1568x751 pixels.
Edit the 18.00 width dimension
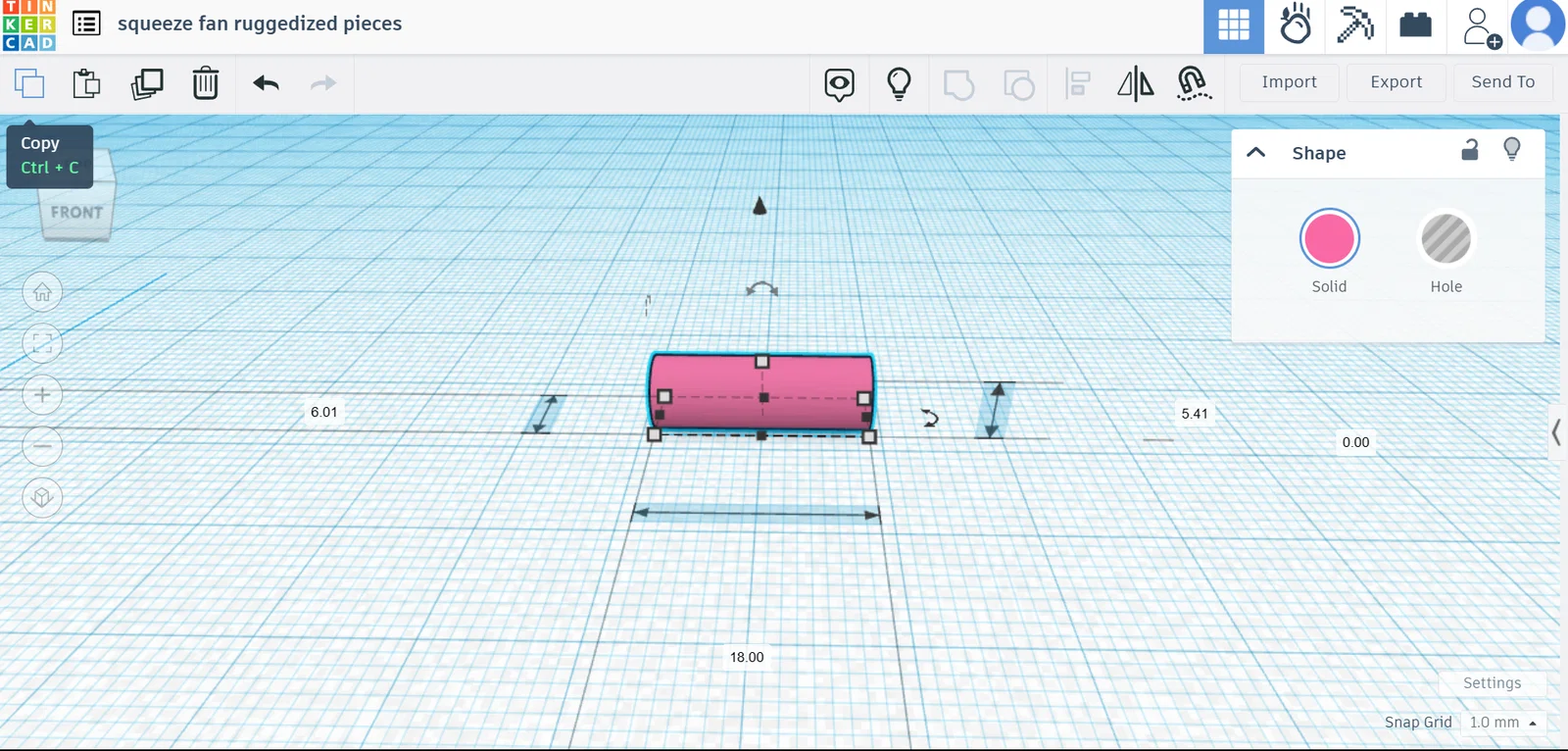click(747, 657)
